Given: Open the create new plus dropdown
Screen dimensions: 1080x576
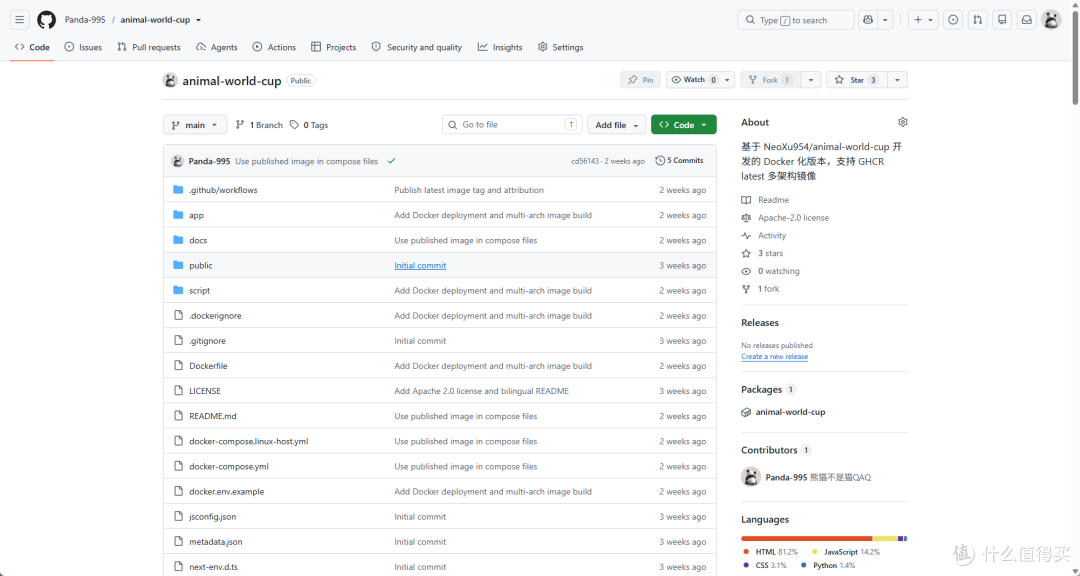Looking at the screenshot, I should pyautogui.click(x=923, y=20).
